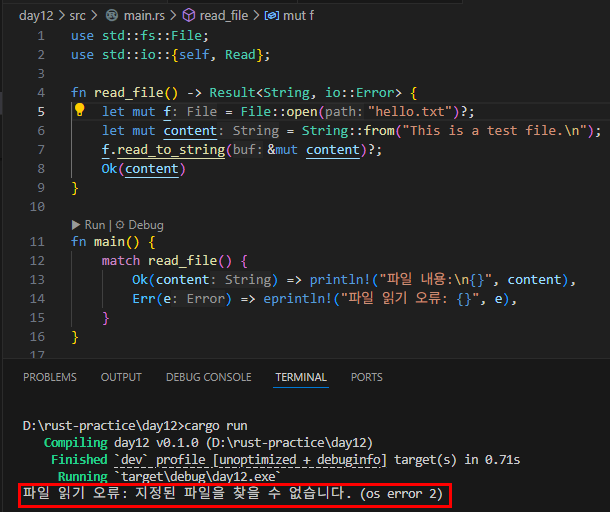
Task: Click the lightbulb code action icon
Action: [x=79, y=110]
